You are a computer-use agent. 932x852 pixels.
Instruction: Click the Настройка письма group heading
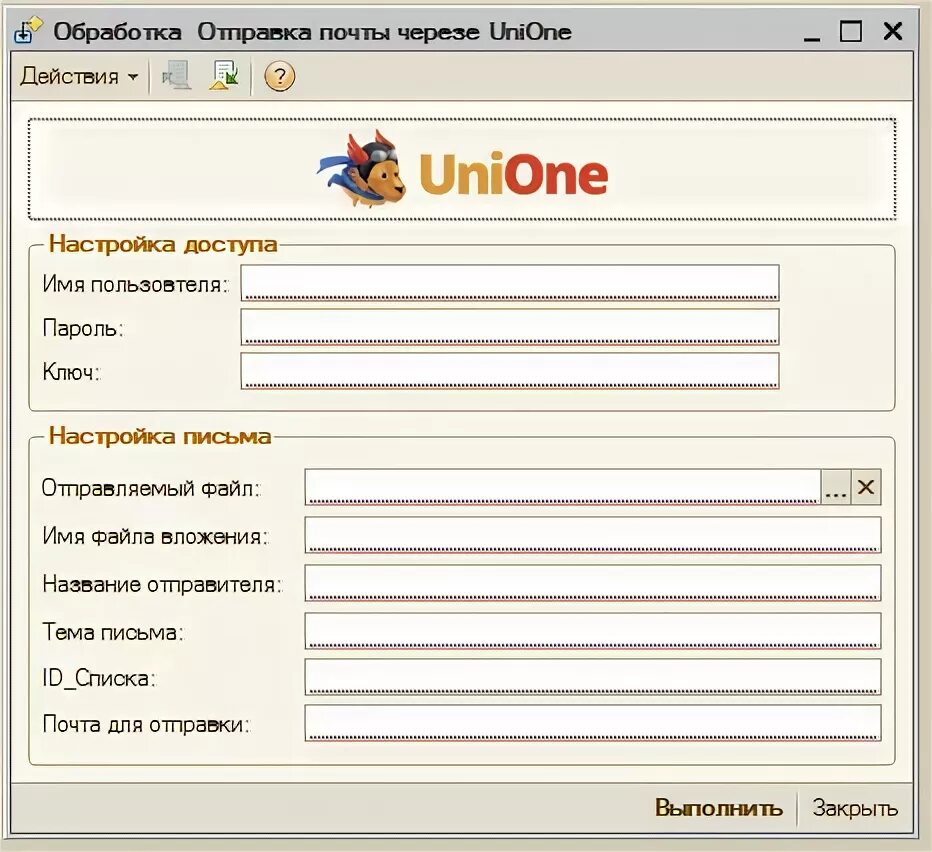point(160,436)
